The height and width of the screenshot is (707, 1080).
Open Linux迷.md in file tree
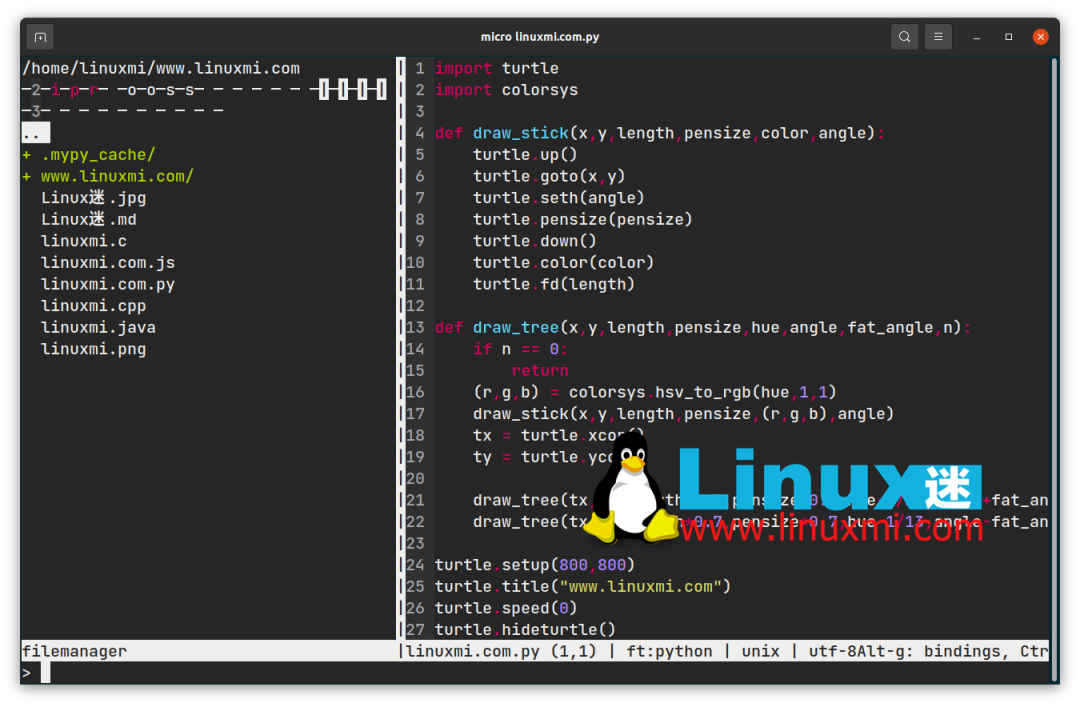(x=89, y=220)
